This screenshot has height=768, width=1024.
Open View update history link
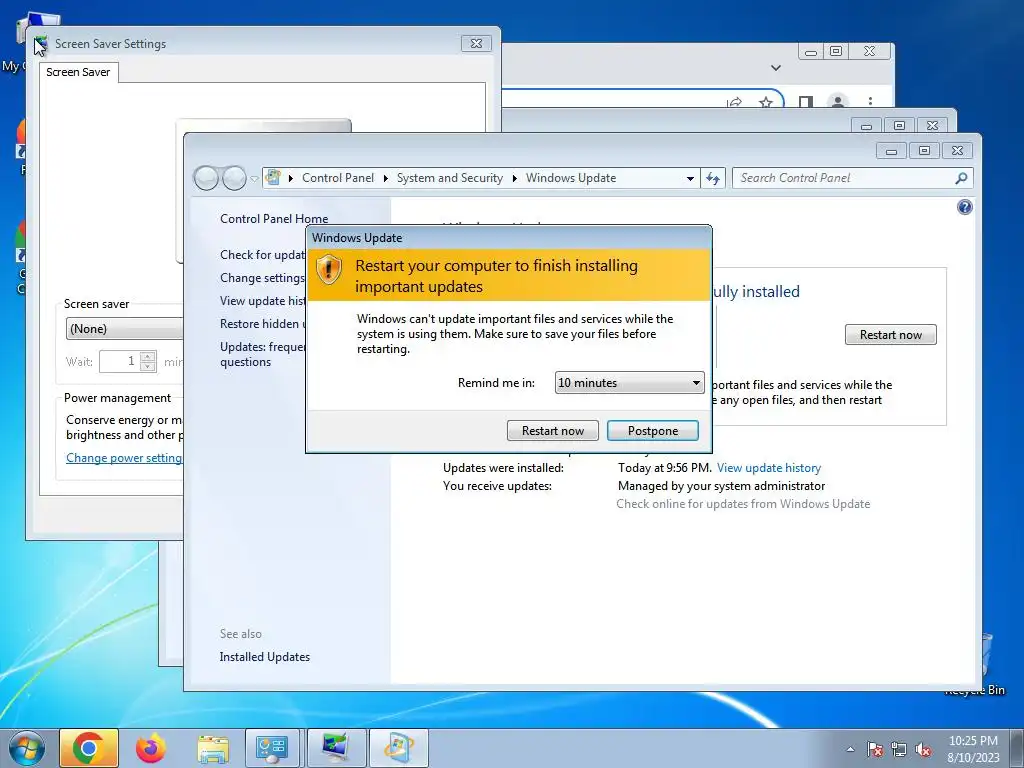pos(769,468)
